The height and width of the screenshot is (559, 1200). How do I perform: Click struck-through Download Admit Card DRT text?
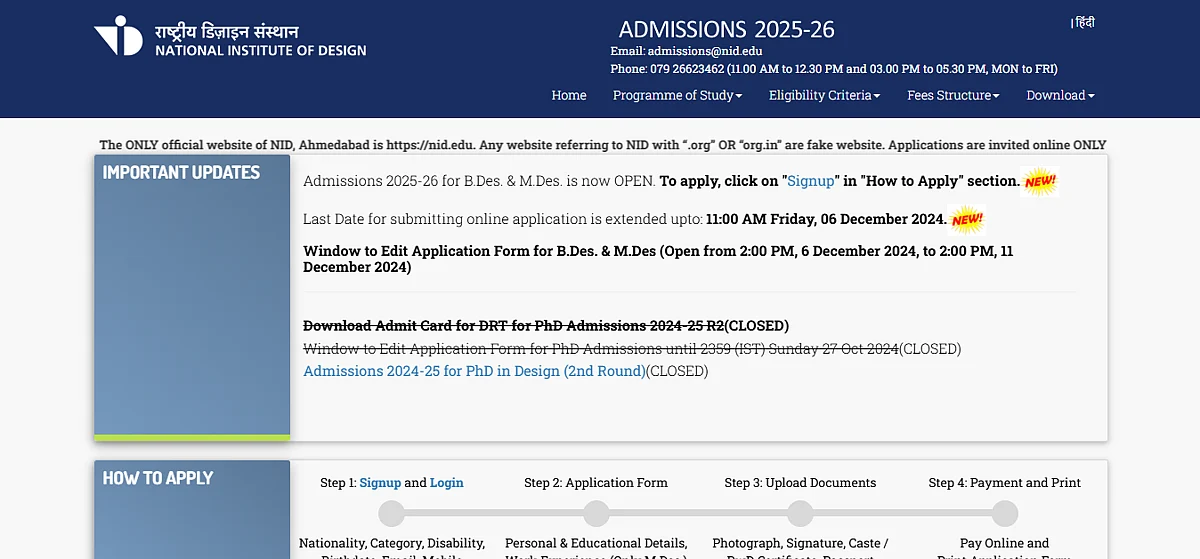click(x=514, y=326)
